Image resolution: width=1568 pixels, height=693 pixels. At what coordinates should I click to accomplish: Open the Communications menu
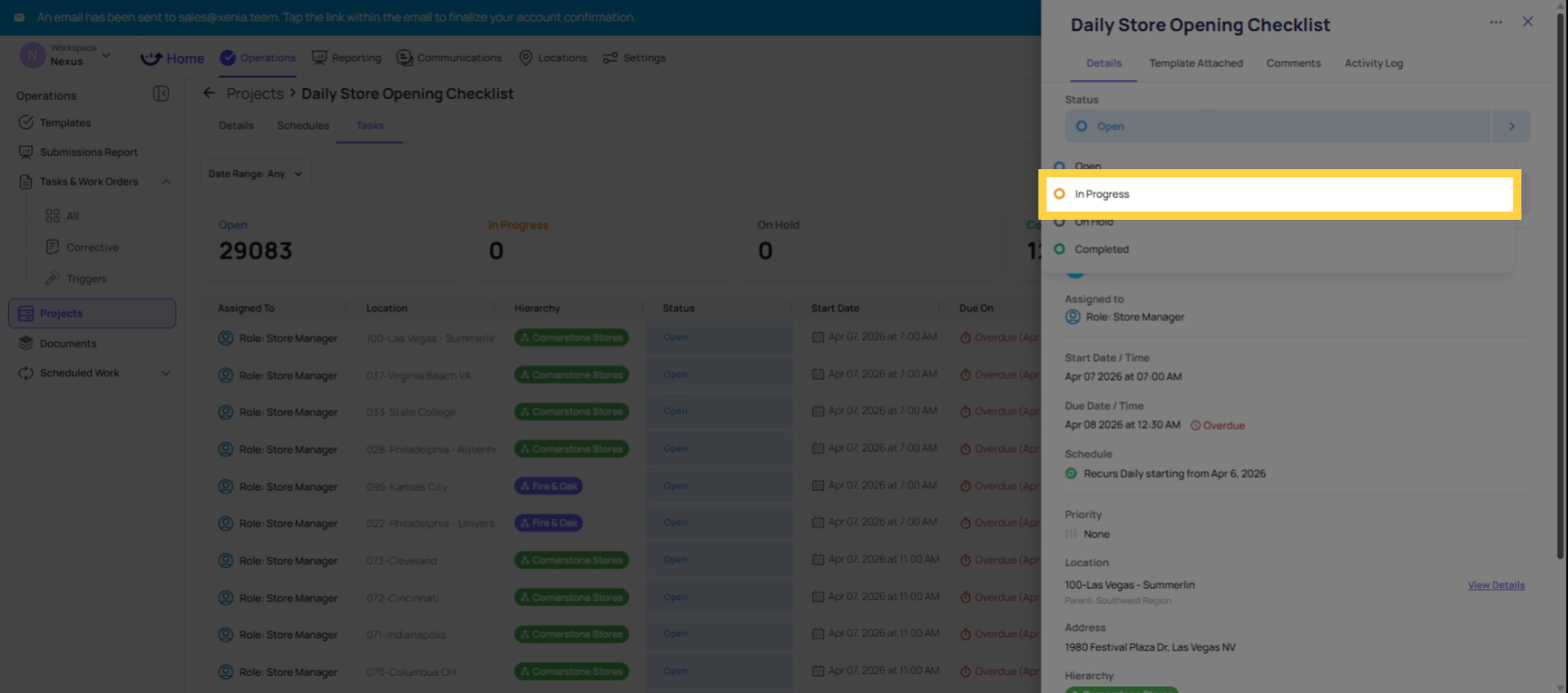pyautogui.click(x=449, y=58)
